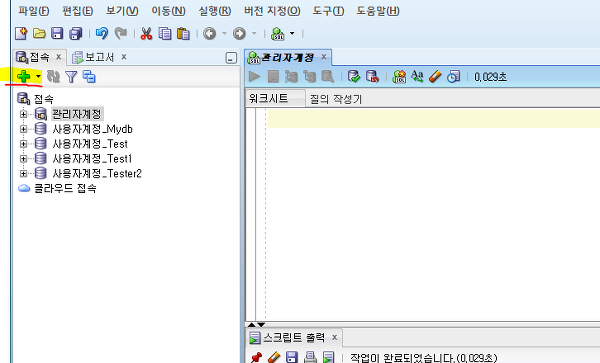This screenshot has height=363, width=600.
Task: Click green plus new connection button
Action: 24,77
